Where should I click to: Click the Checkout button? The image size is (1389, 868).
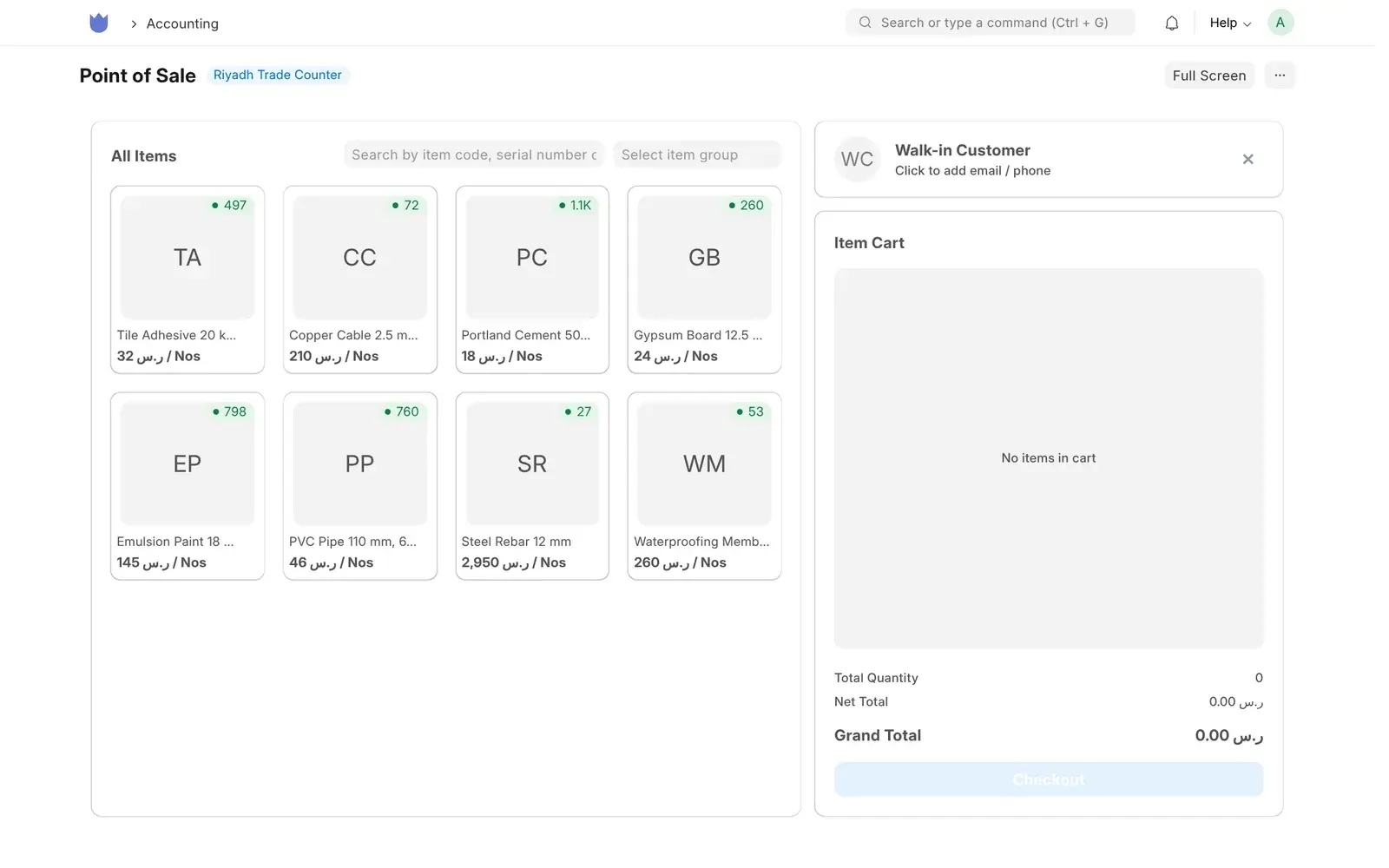tap(1048, 779)
